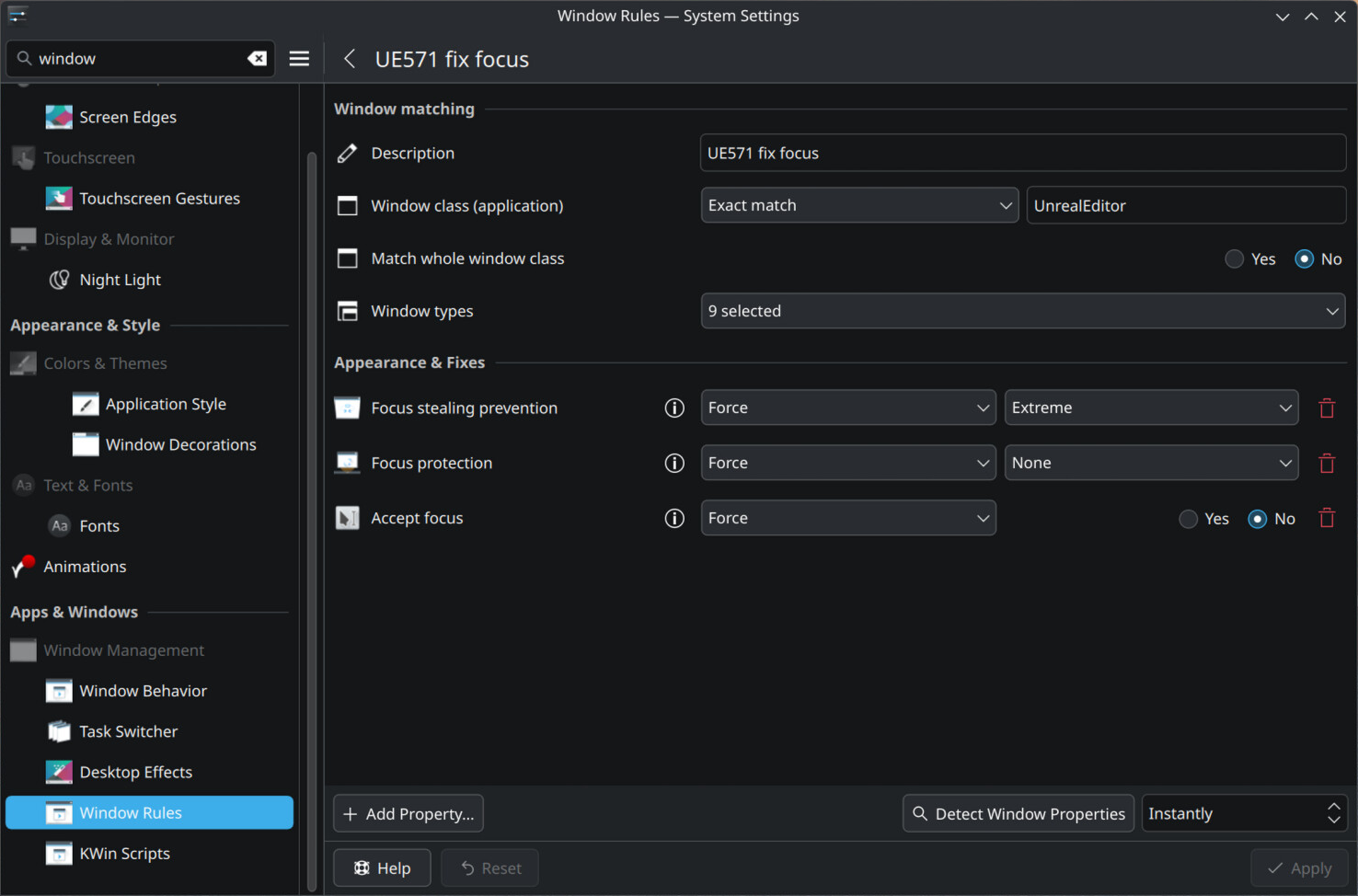Image resolution: width=1358 pixels, height=896 pixels.
Task: Delete the Focus protection property via trash icon
Action: (x=1326, y=463)
